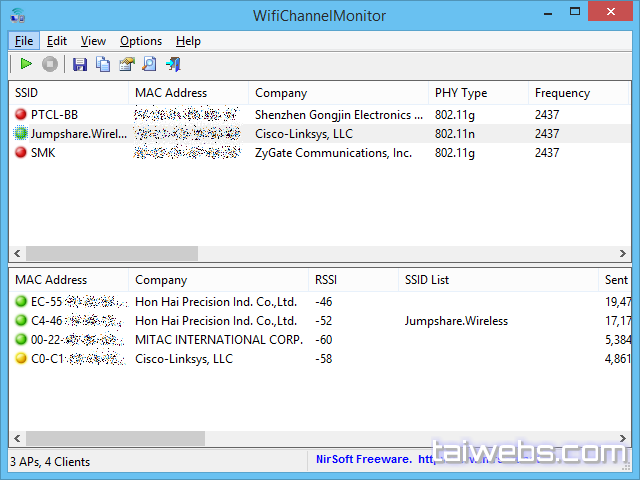Click the Exit door toolbar icon
This screenshot has height=480, width=640.
pyautogui.click(x=173, y=65)
